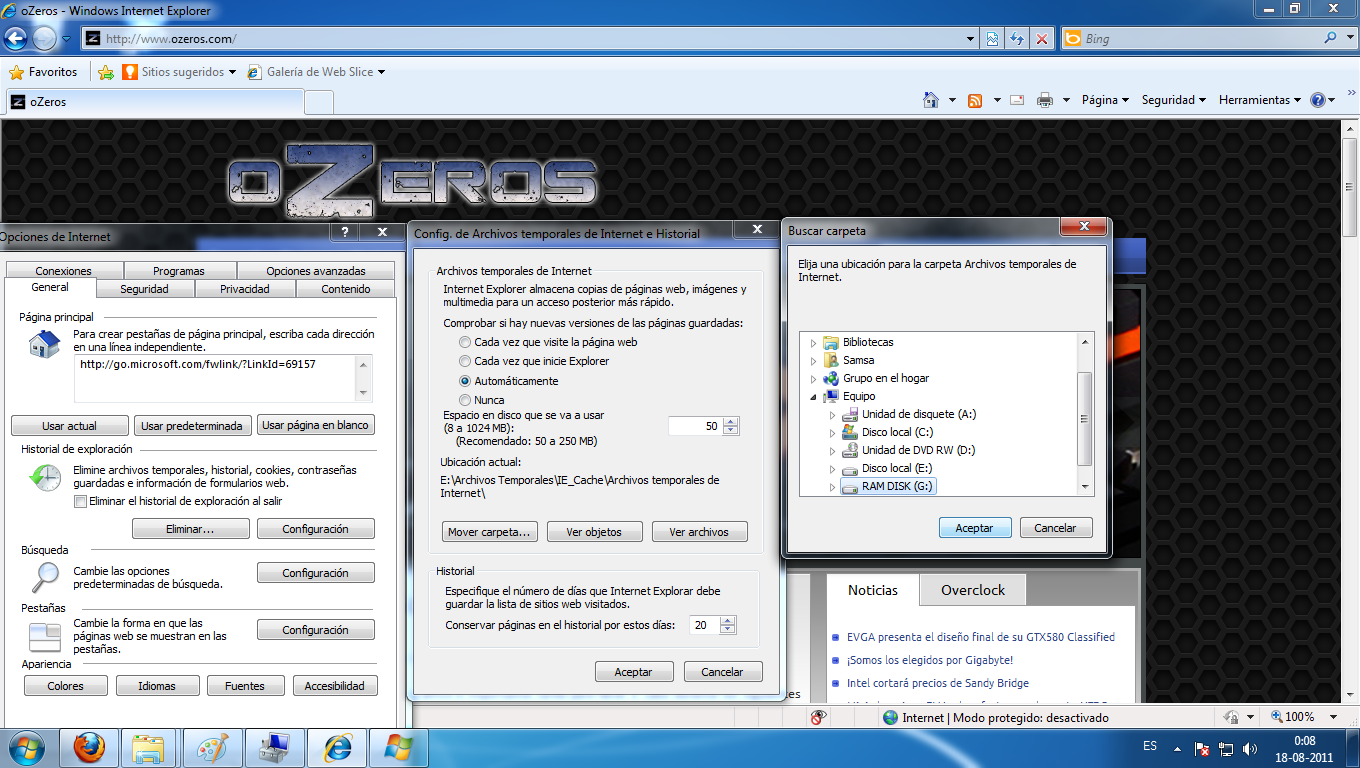Click the 'Eliminar...' button
Viewport: 1360px width, 768px height.
[191, 529]
